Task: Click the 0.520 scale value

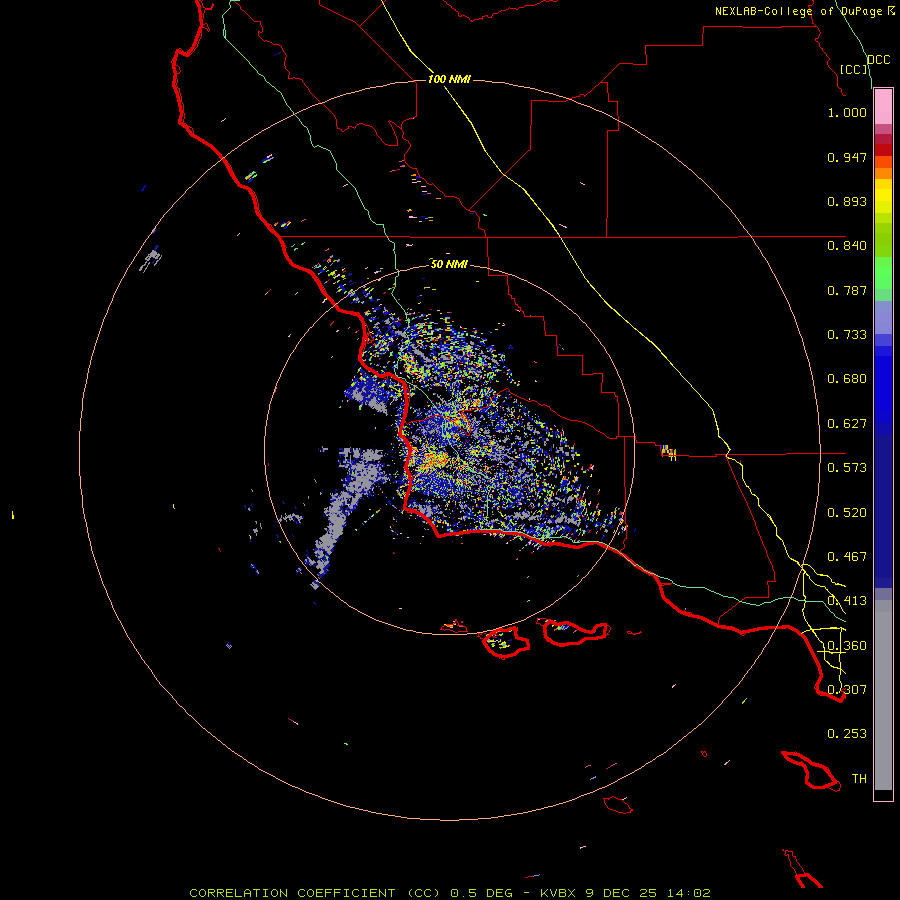Action: tap(847, 513)
